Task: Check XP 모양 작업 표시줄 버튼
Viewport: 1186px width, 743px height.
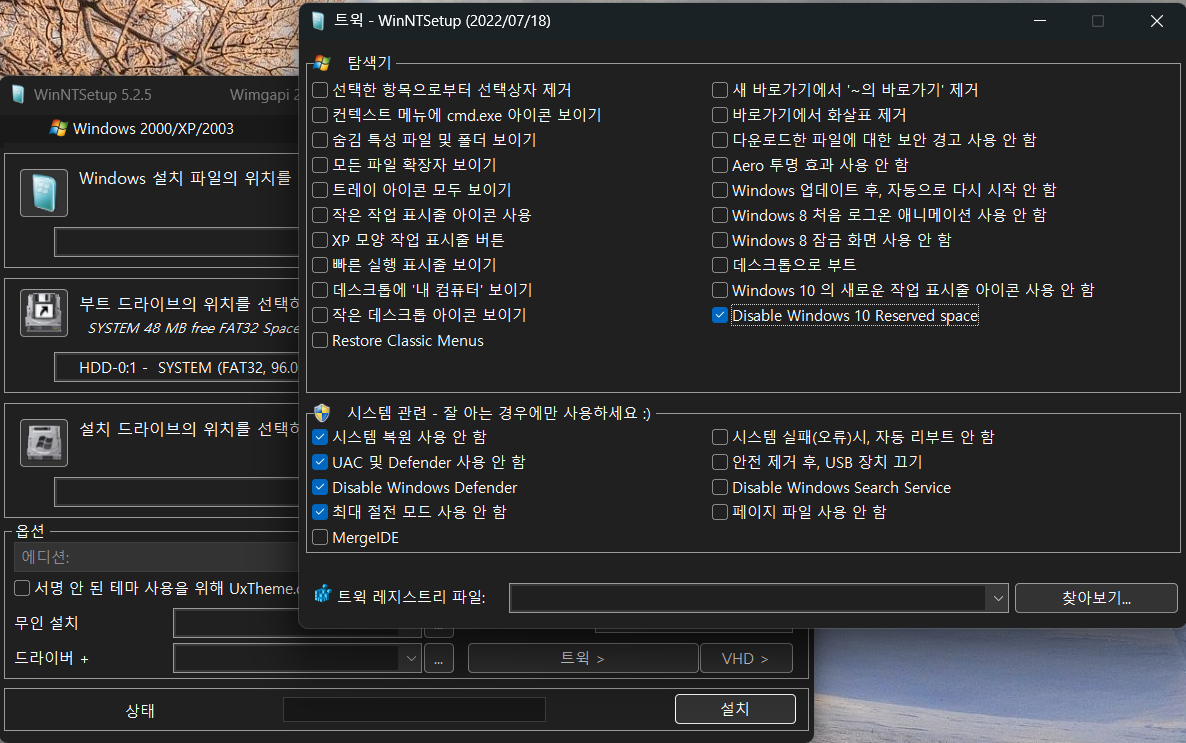Action: [x=320, y=240]
